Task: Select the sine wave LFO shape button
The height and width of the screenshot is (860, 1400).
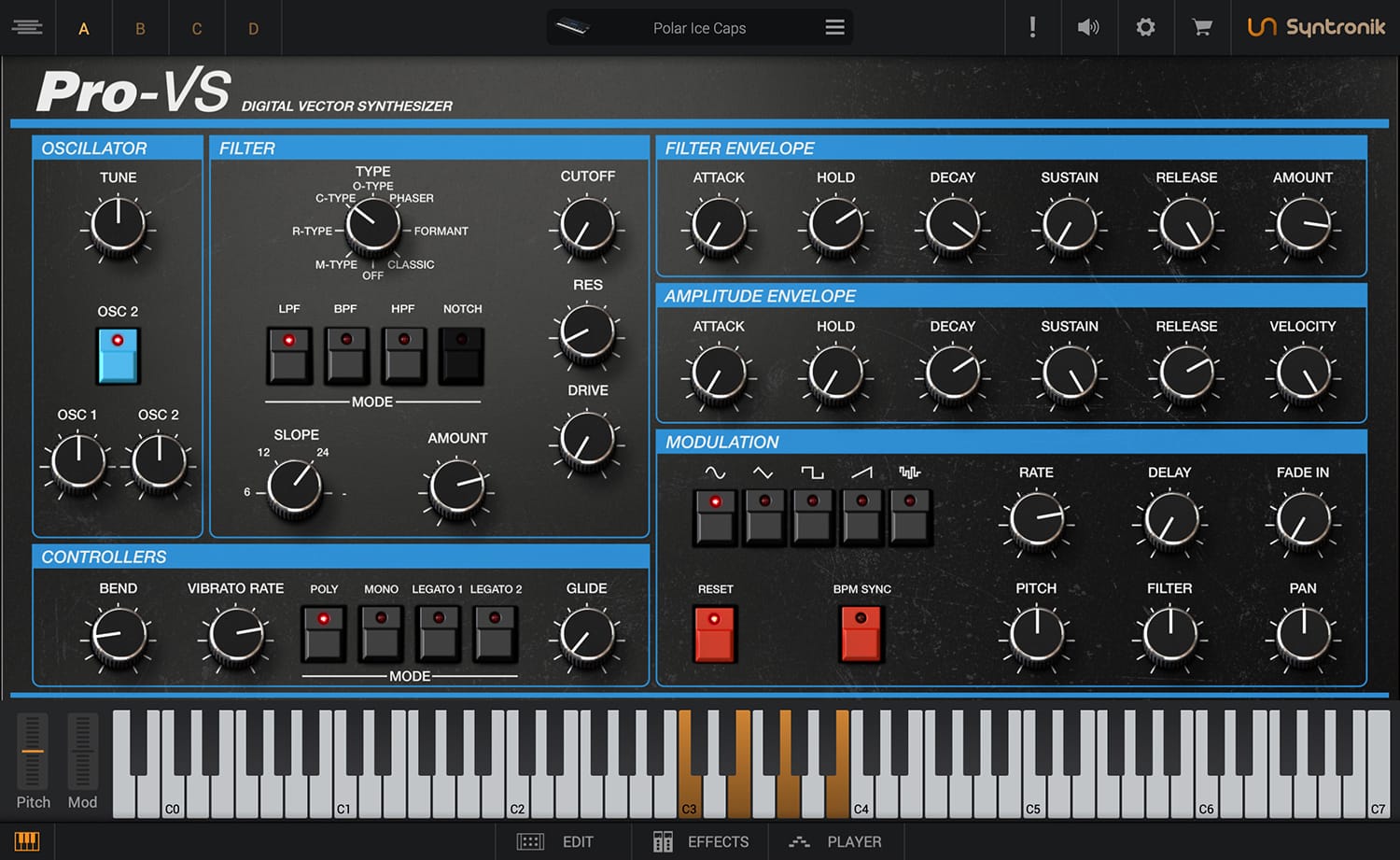Action: [716, 516]
